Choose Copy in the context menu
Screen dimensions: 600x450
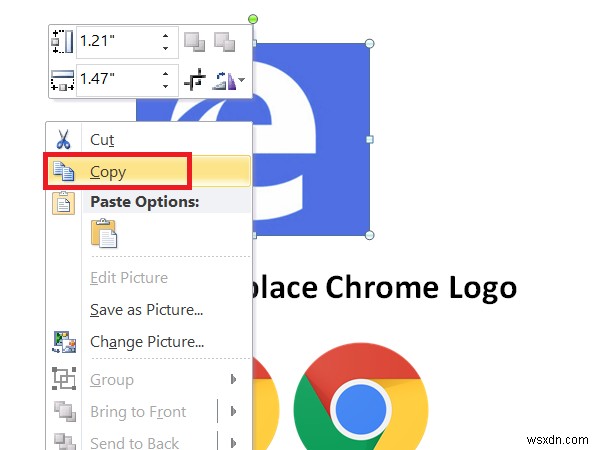pyautogui.click(x=148, y=171)
